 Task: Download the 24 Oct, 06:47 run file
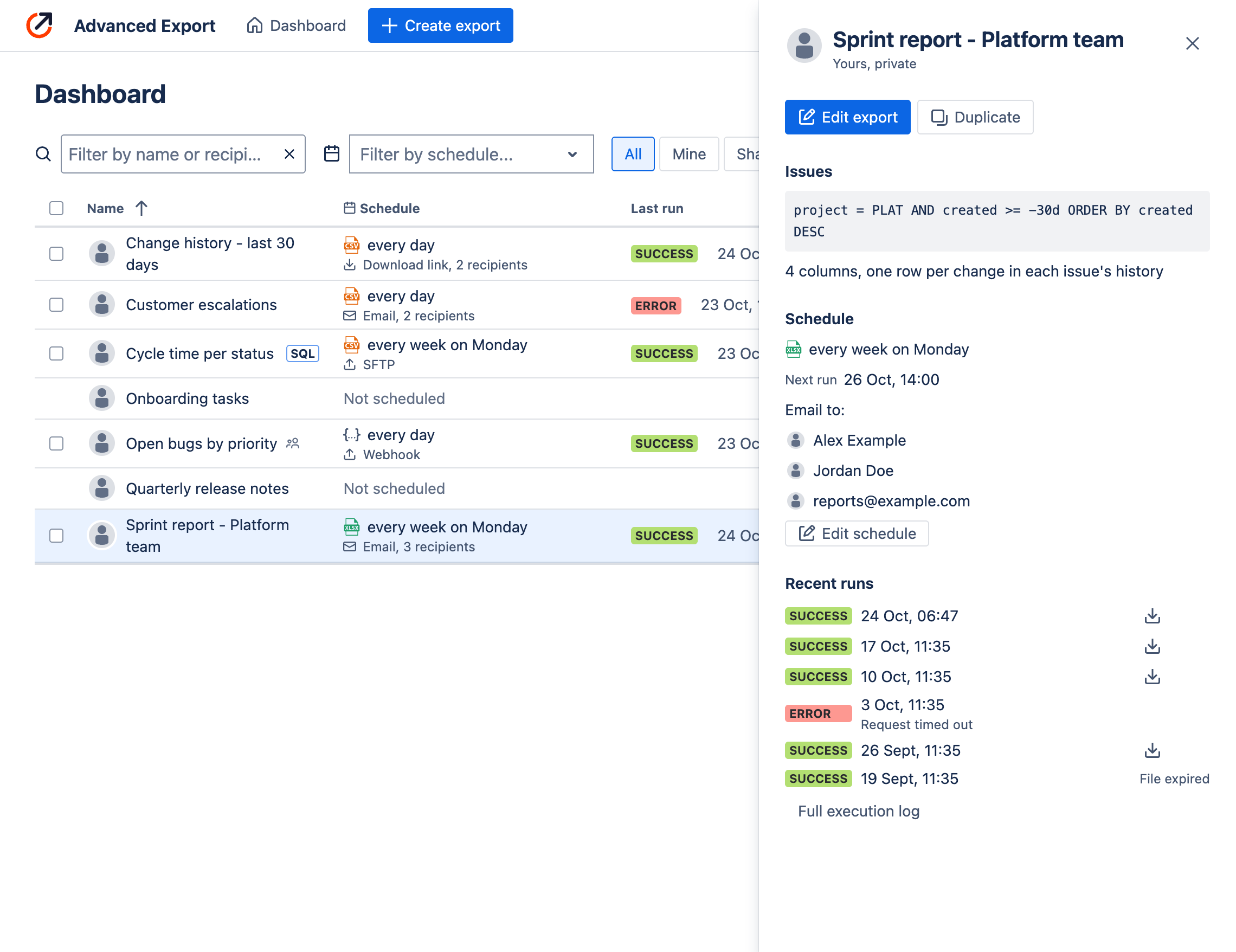click(x=1152, y=616)
